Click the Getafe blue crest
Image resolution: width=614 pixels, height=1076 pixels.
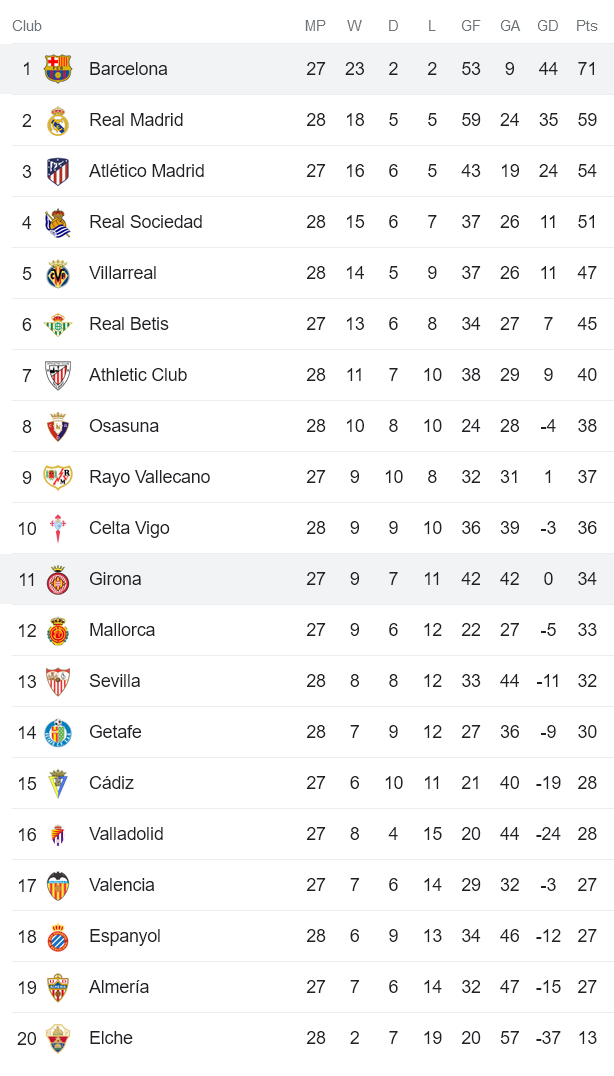coord(58,733)
